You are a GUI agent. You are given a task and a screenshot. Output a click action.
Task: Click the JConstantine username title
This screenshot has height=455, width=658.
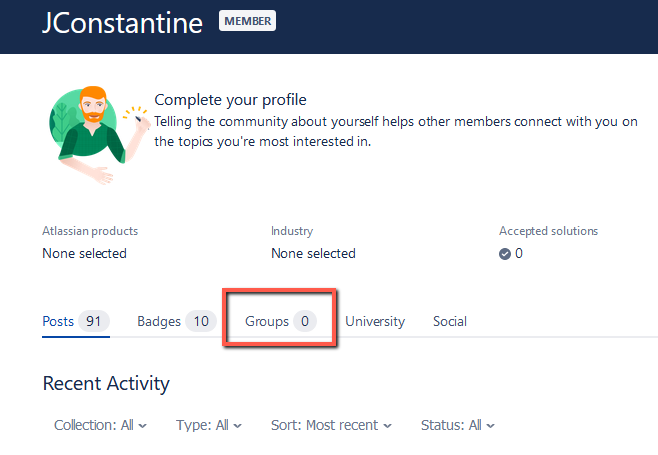coord(123,23)
